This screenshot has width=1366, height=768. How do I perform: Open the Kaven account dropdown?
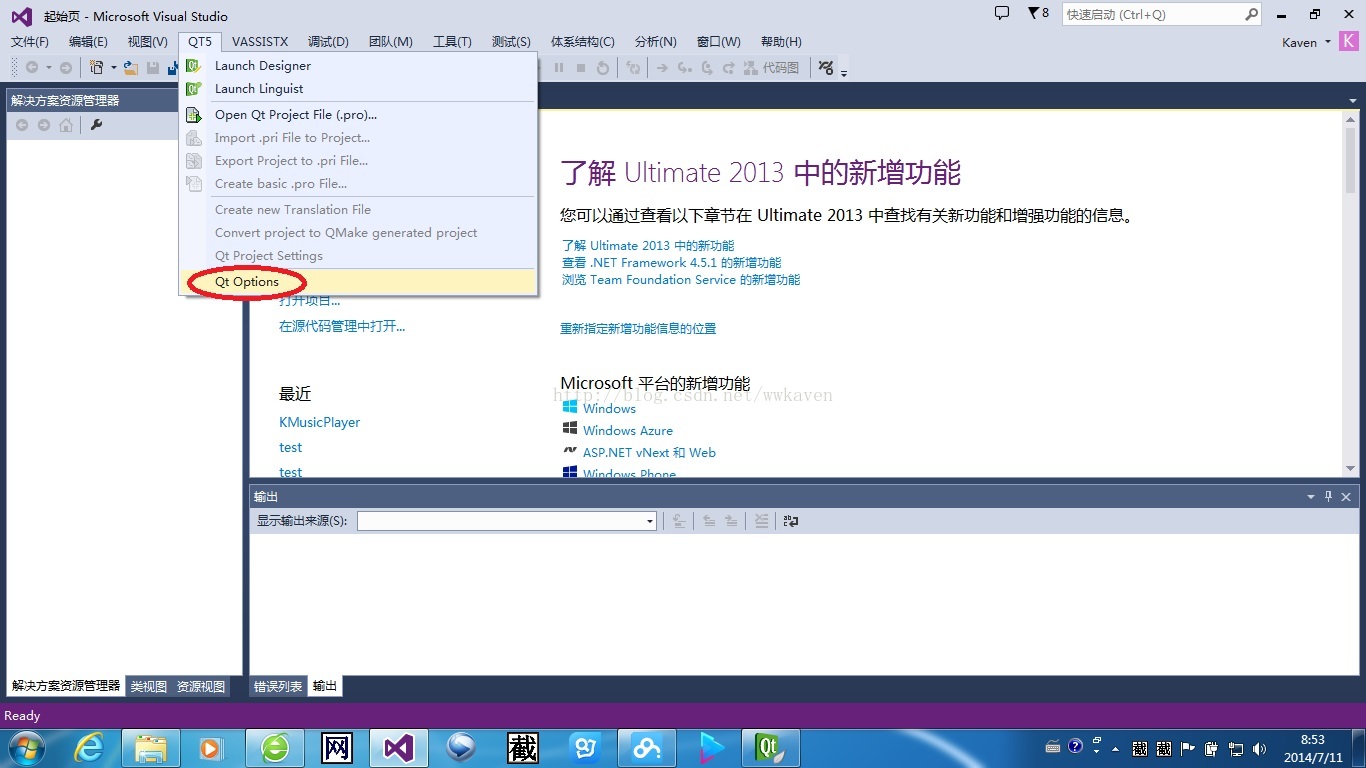[x=1328, y=42]
